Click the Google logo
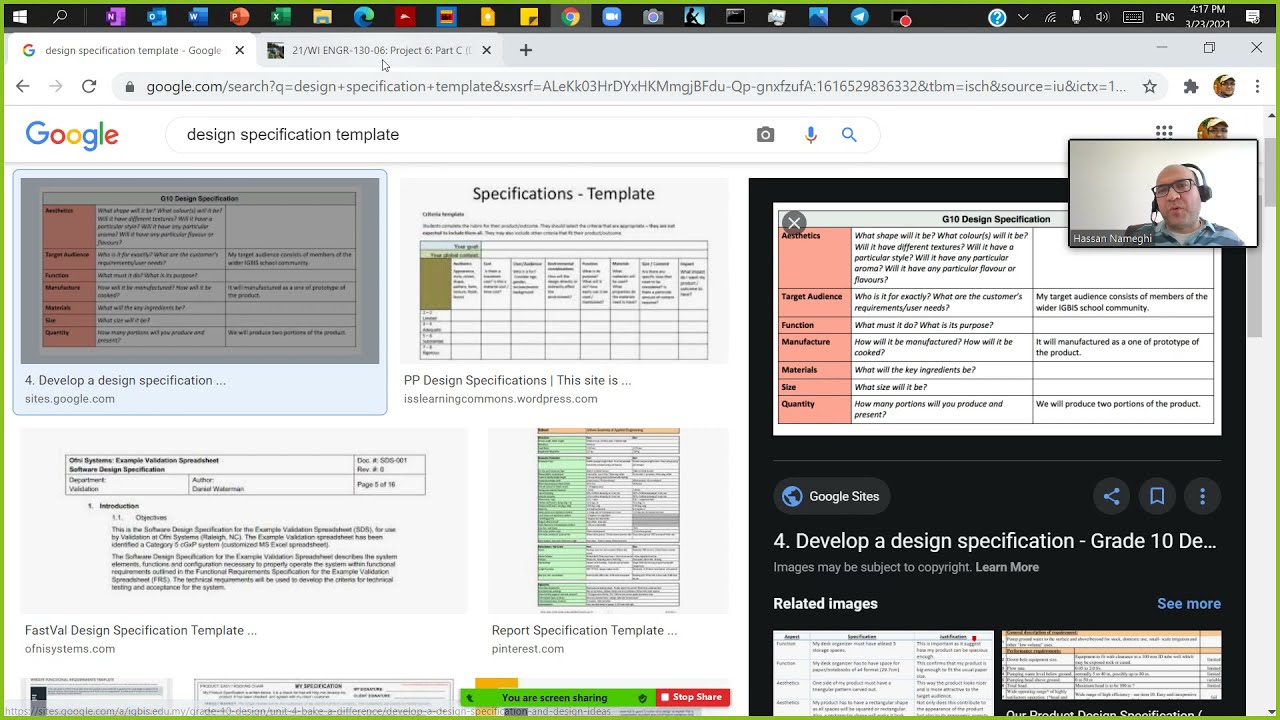This screenshot has width=1280, height=720. 72,135
